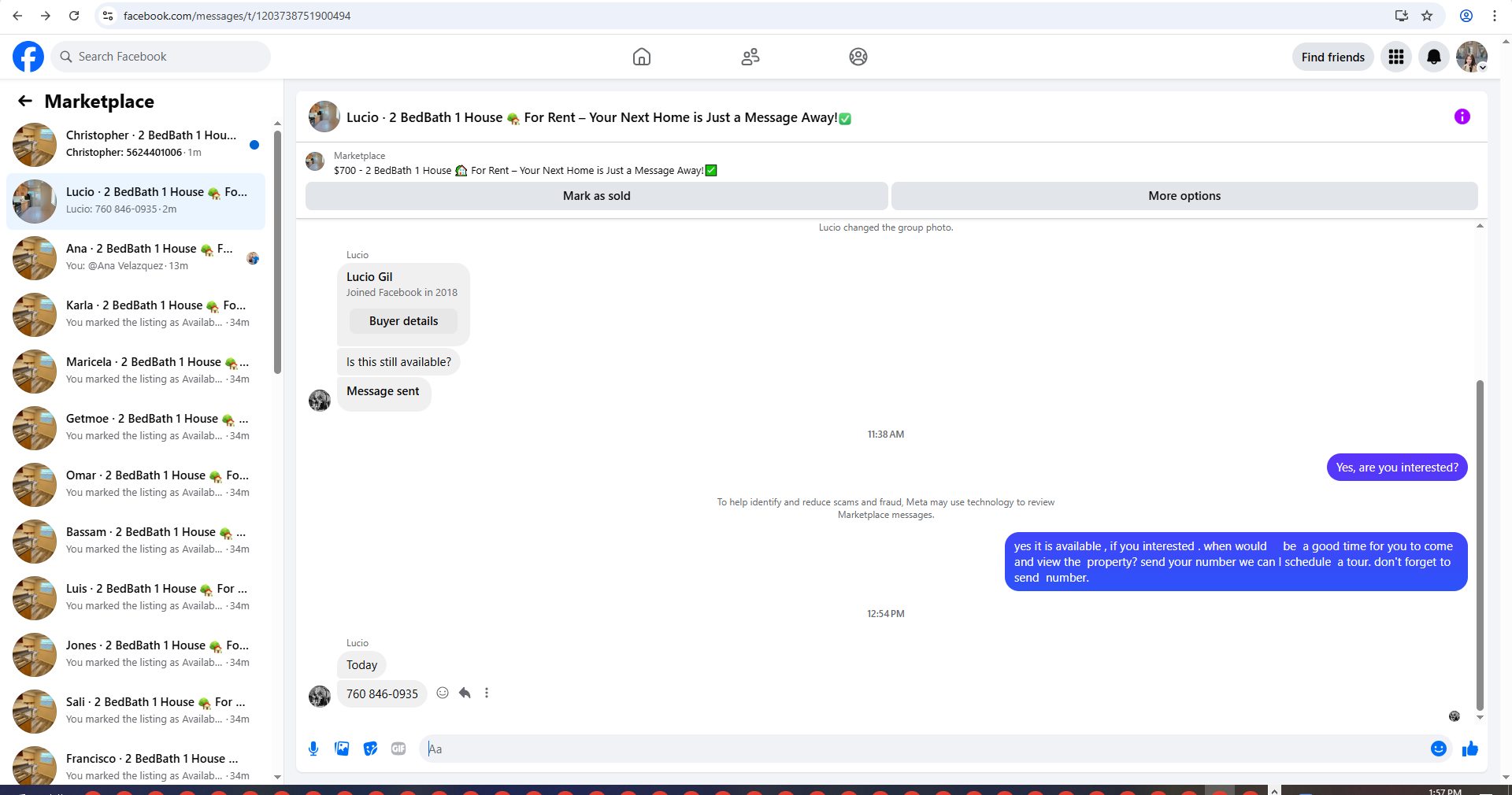Viewport: 1512px width, 795px height.
Task: Click the unread blue dot on Christopher
Action: coord(254,145)
